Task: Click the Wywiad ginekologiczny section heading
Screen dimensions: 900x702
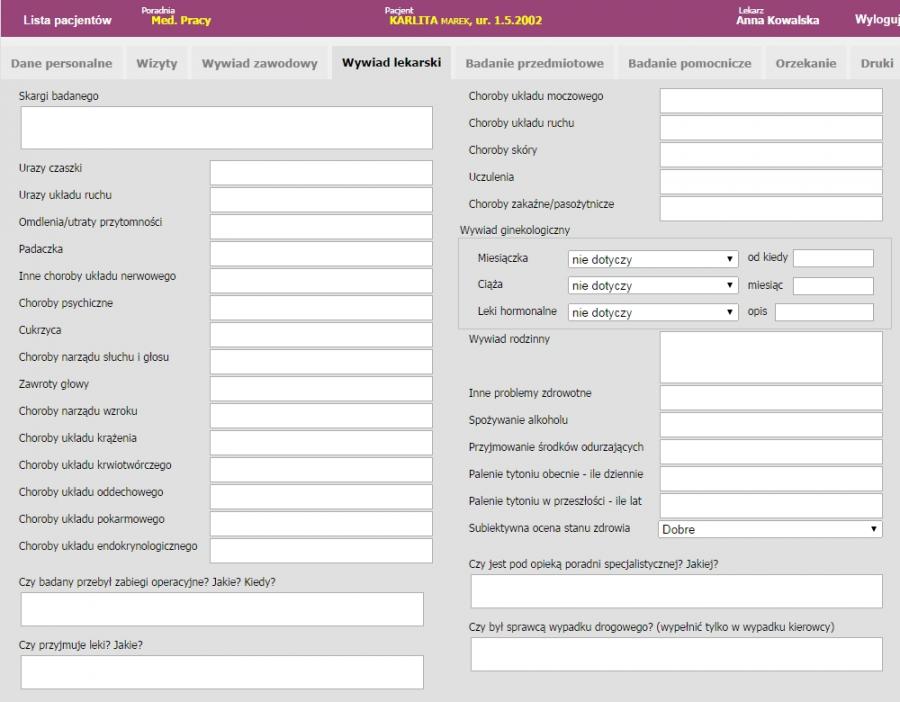Action: (514, 230)
